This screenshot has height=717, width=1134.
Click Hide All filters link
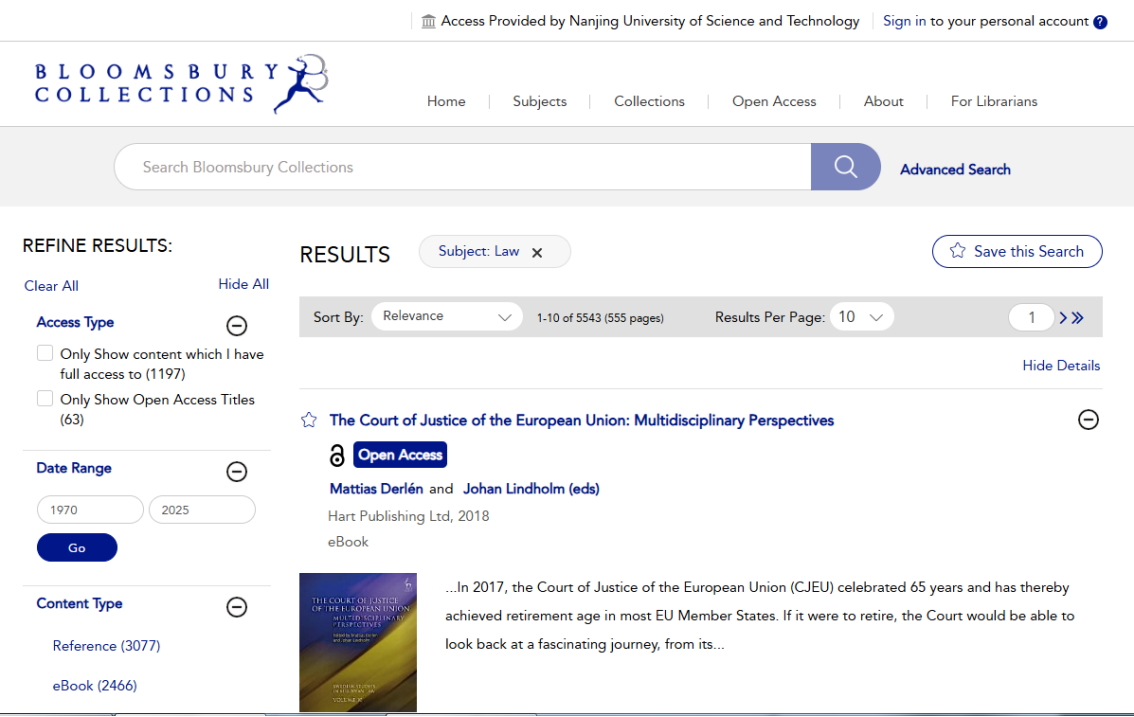coord(244,284)
